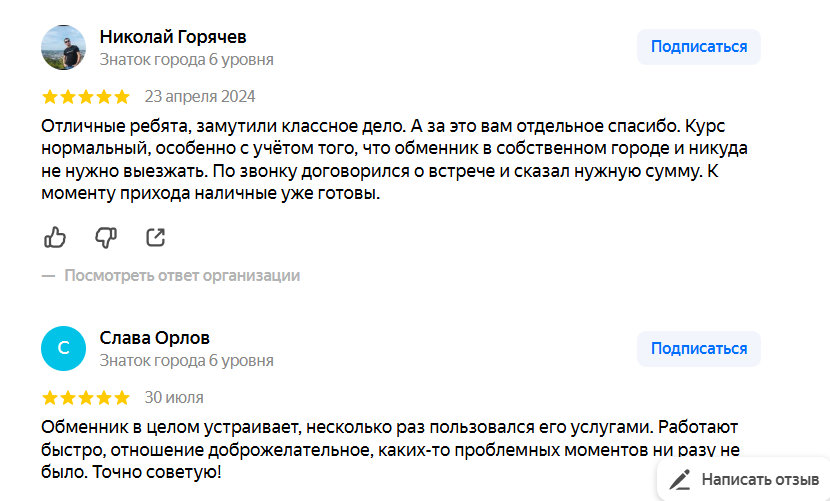830x501 pixels.
Task: Click Слава's Знаток города 6 уровня badge
Action: click(186, 360)
